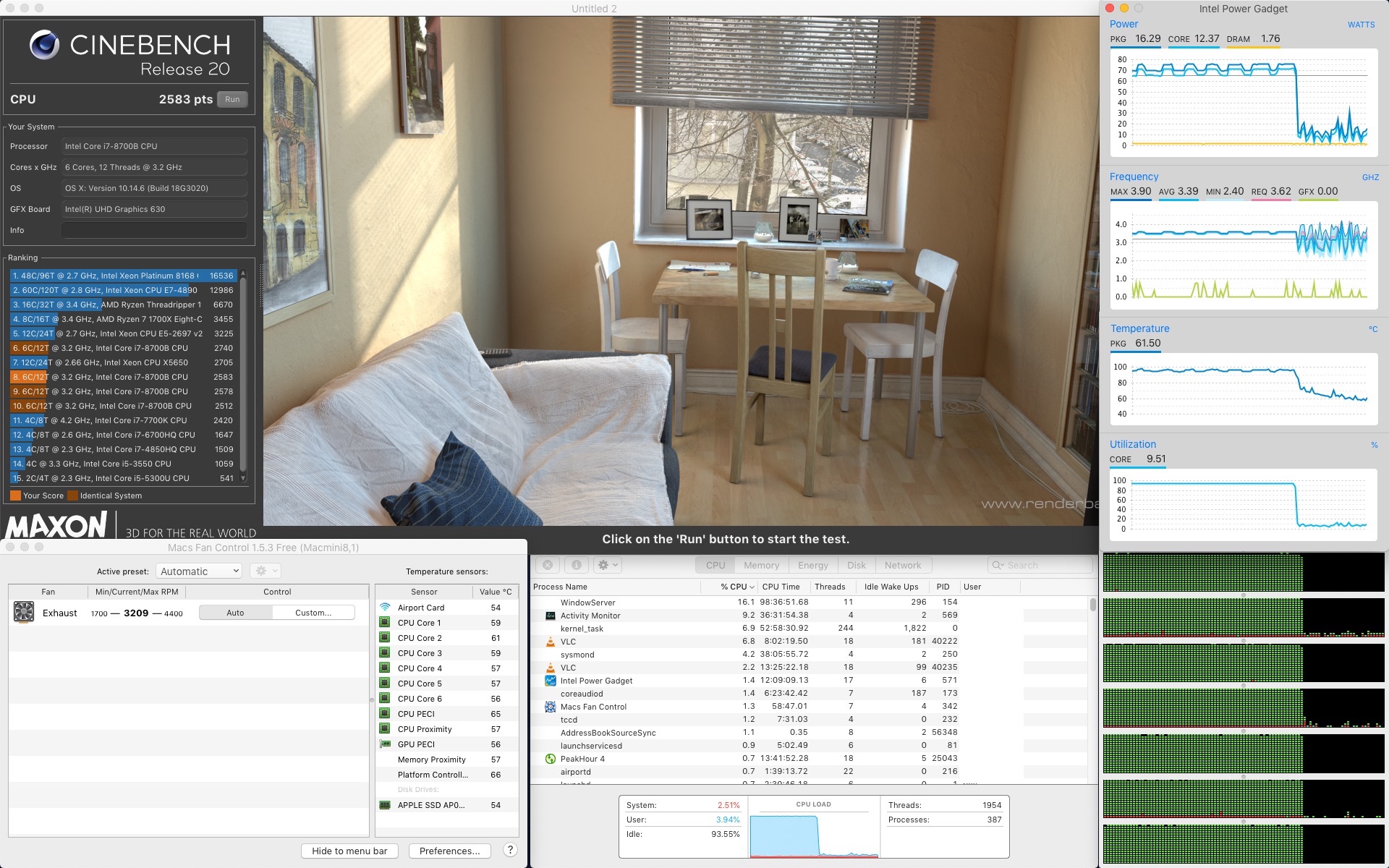Click the Exhaust fan icon
The image size is (1389, 868).
pos(24,613)
